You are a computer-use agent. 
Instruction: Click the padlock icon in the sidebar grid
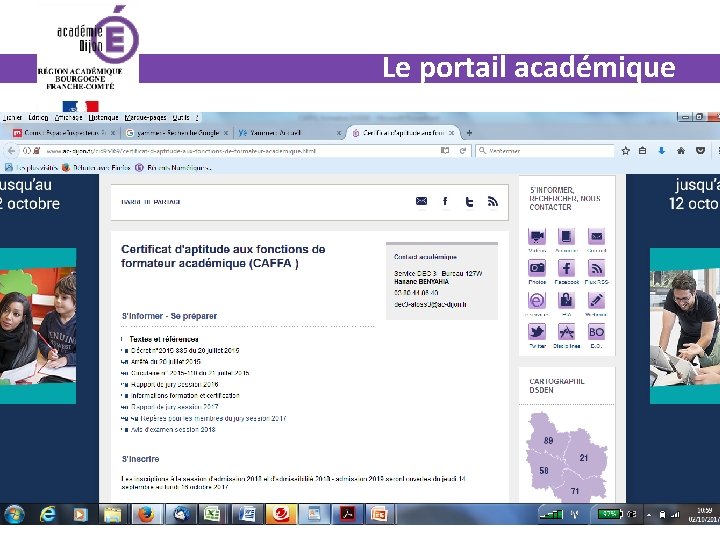566,301
